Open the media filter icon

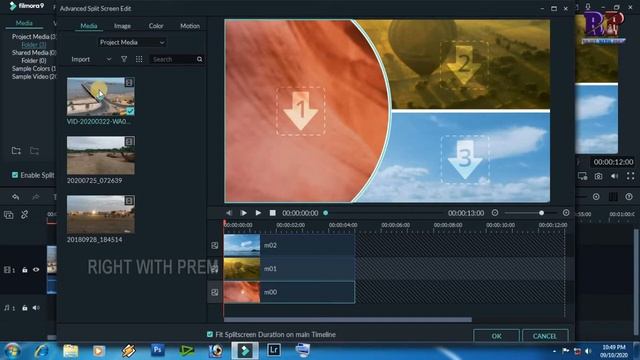(124, 59)
